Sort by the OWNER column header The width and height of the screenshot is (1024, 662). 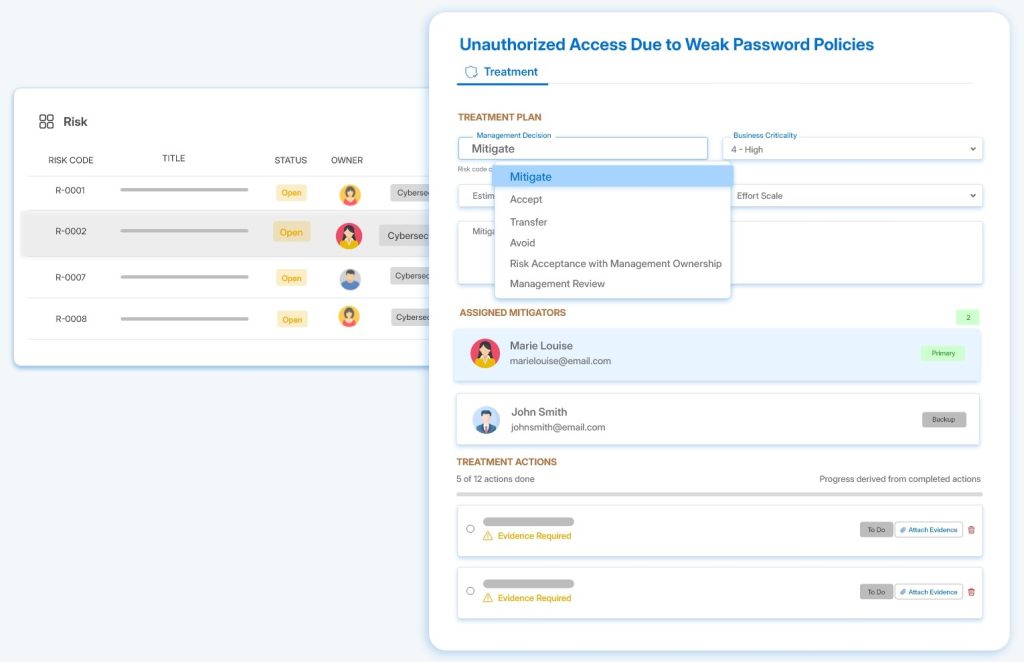(347, 160)
